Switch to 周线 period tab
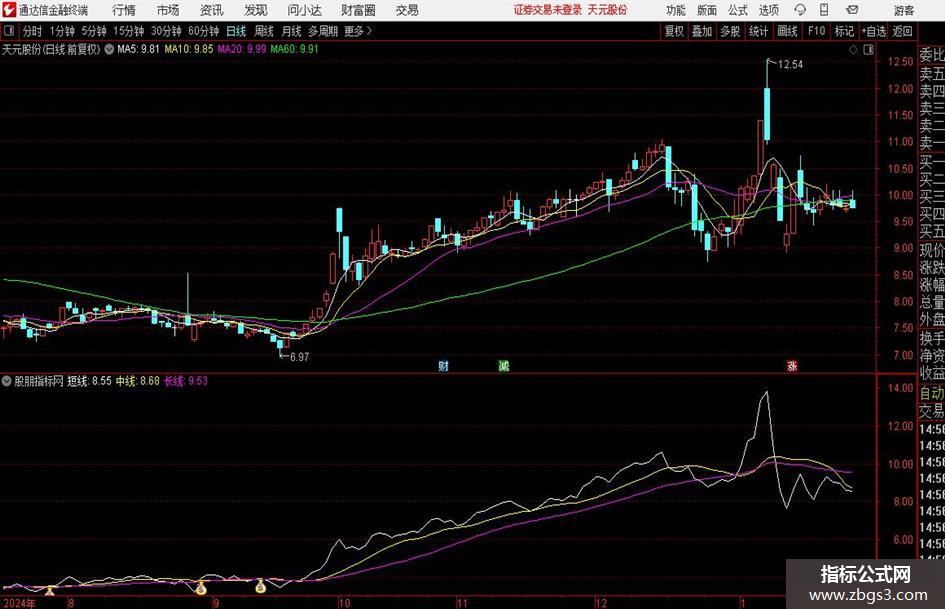This screenshot has width=945, height=609. (264, 31)
